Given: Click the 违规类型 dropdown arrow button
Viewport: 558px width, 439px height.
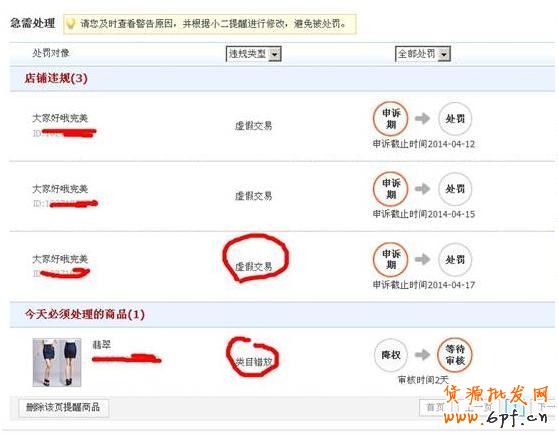Looking at the screenshot, I should tap(274, 54).
